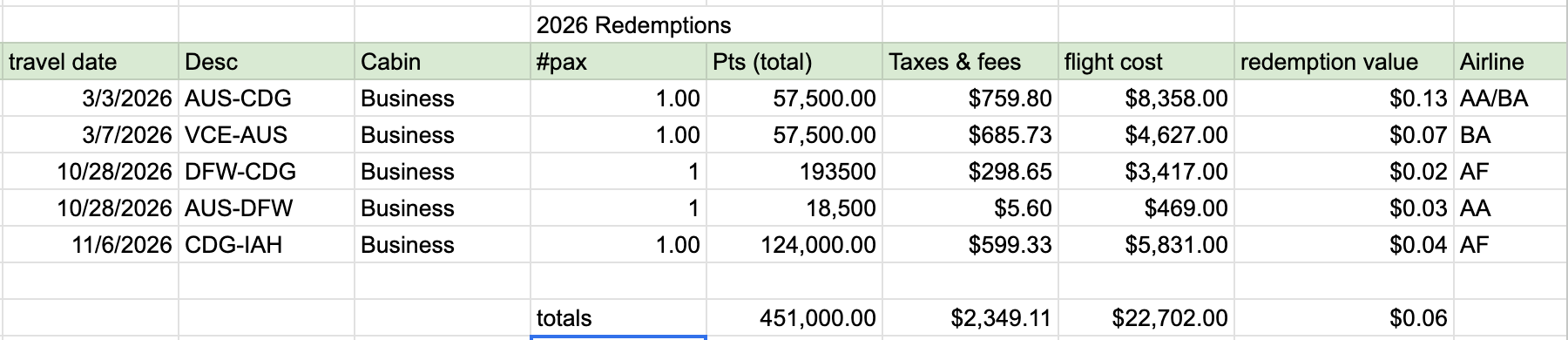Select the DFW-CDG route cell
The height and width of the screenshot is (340, 1568).
click(267, 172)
